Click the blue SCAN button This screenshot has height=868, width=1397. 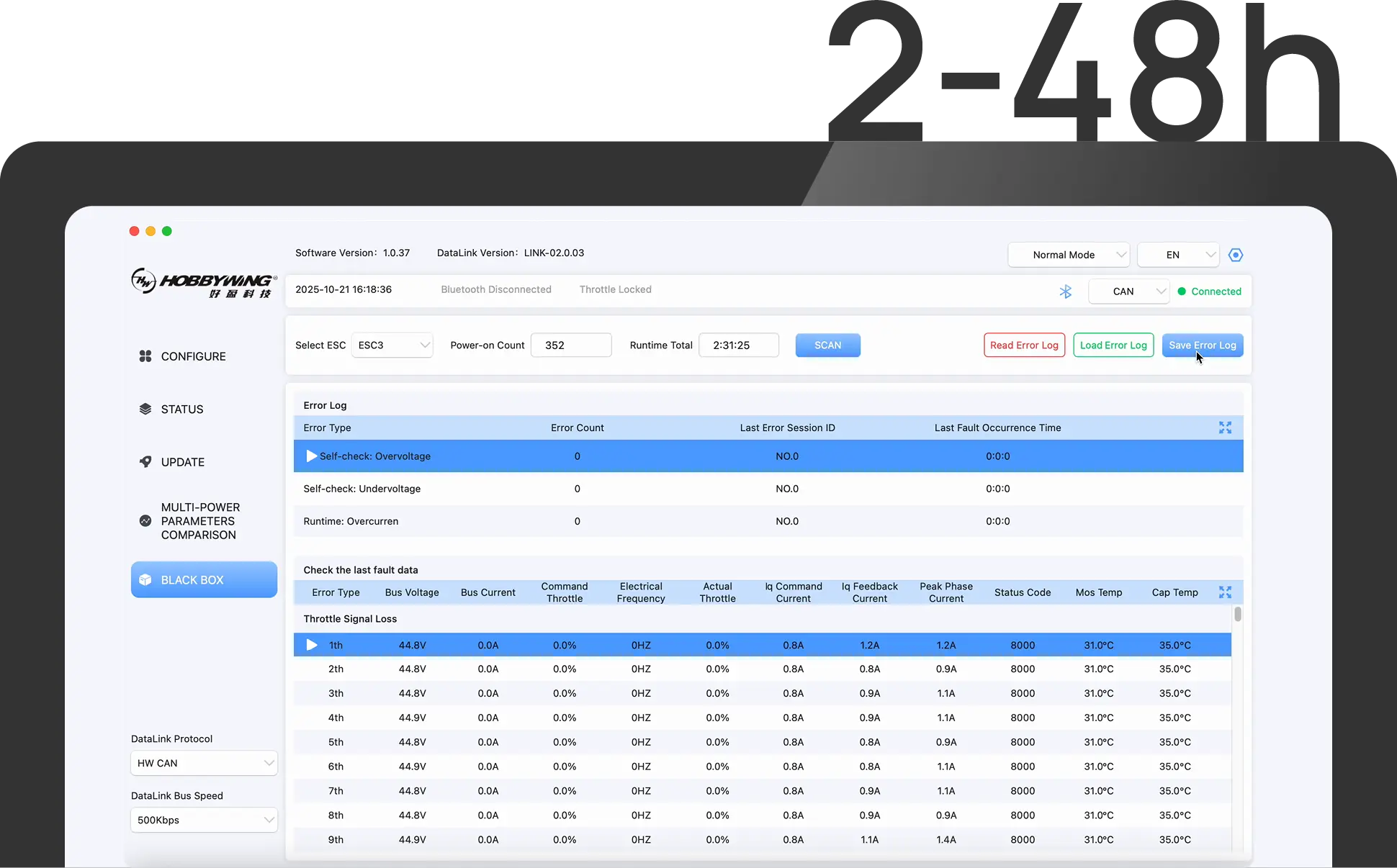tap(827, 345)
